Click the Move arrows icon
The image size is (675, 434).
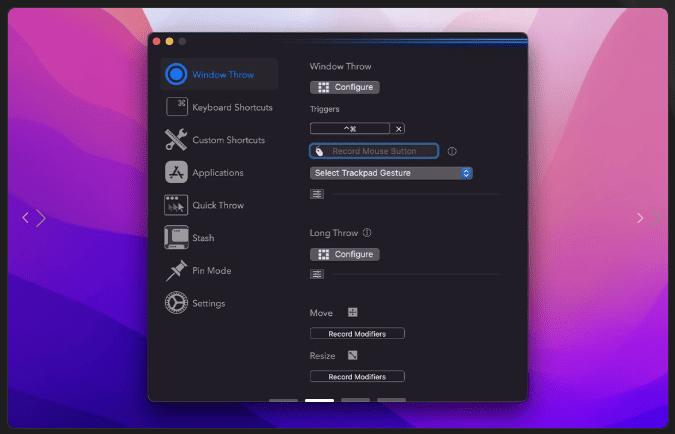tap(353, 312)
